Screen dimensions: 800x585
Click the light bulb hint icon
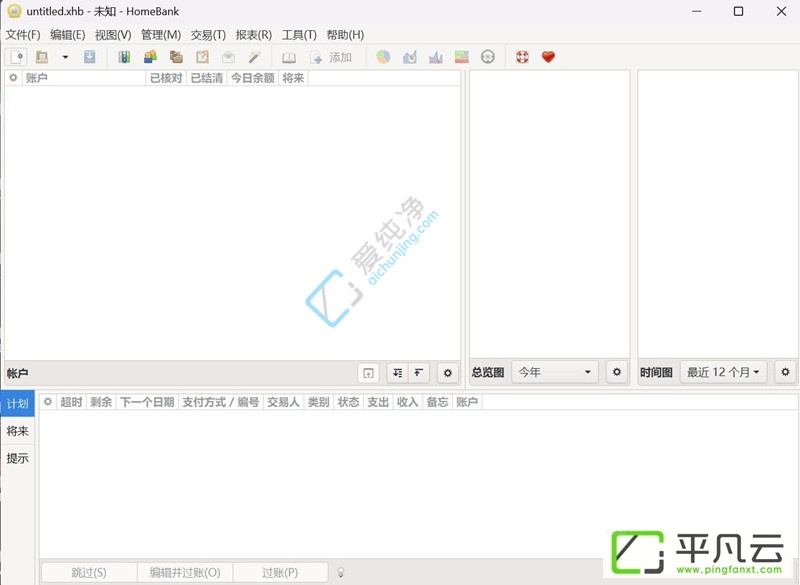pyautogui.click(x=341, y=573)
